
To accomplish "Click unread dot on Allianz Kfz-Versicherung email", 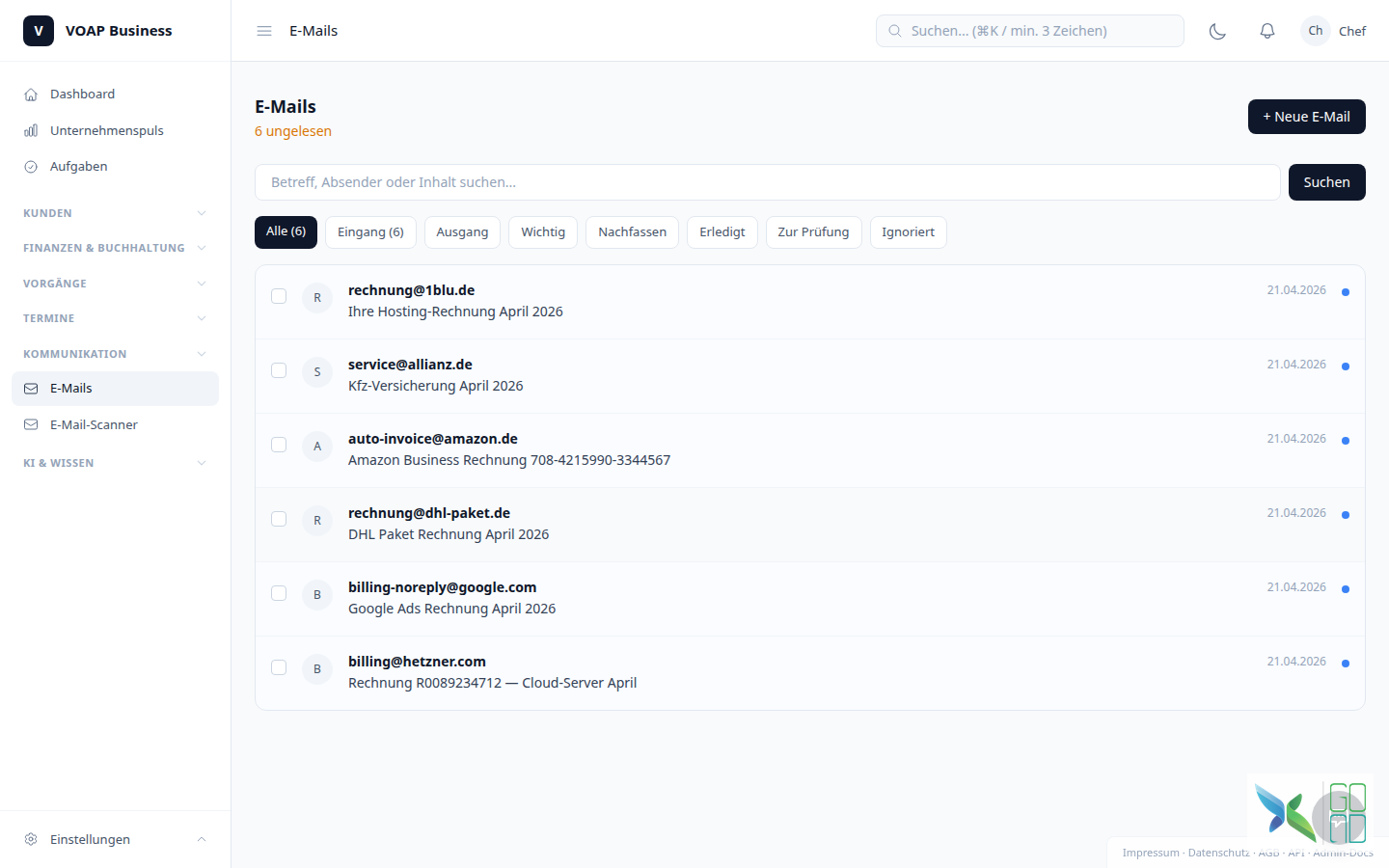I will [x=1346, y=366].
